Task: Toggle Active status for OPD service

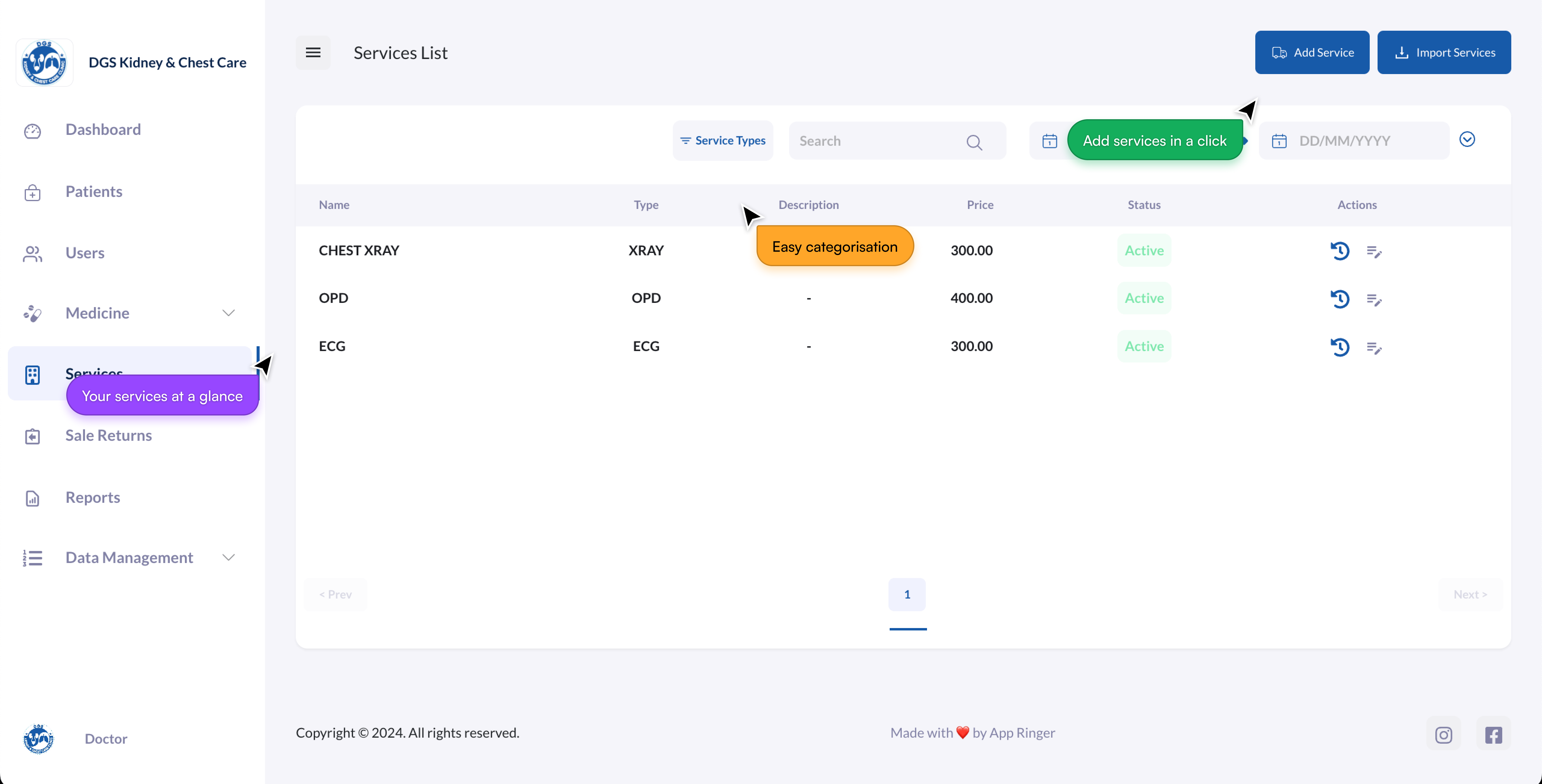Action: (x=1143, y=298)
